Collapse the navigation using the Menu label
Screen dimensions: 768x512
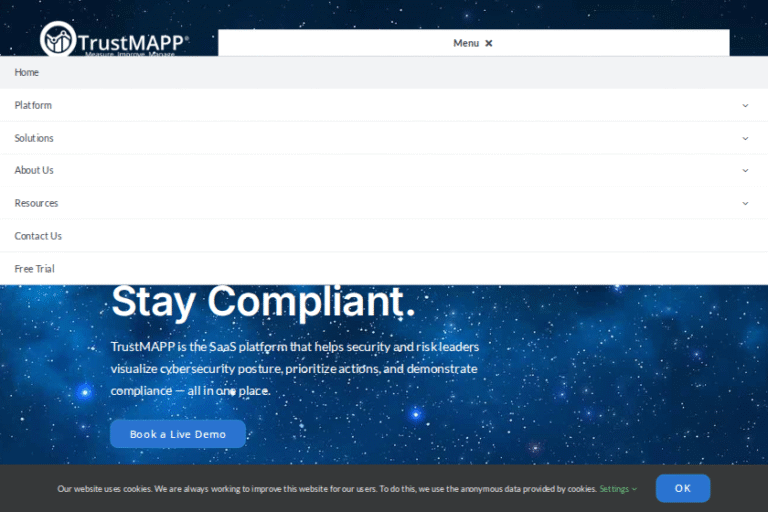[x=466, y=43]
